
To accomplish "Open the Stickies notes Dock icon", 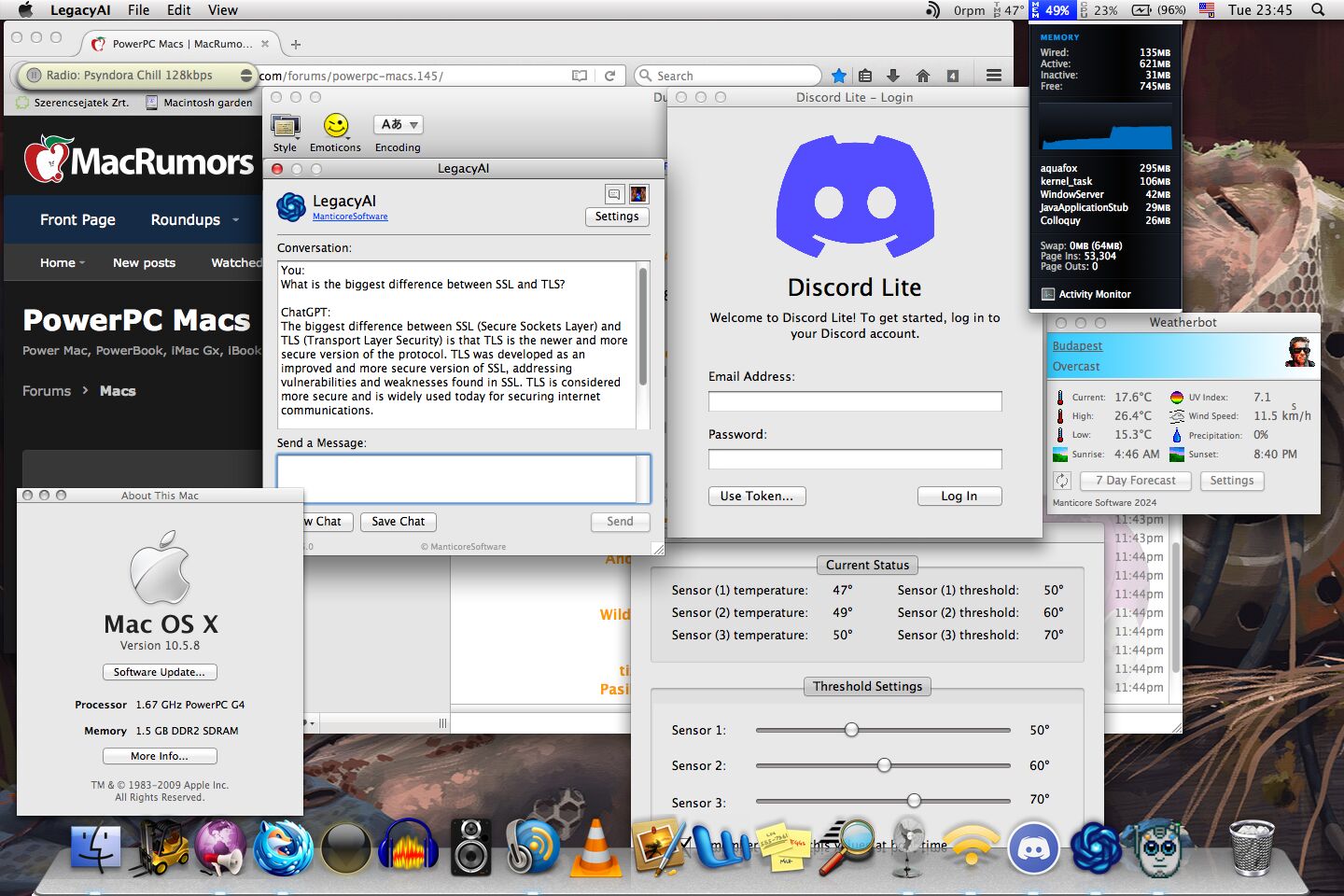I will tap(782, 847).
